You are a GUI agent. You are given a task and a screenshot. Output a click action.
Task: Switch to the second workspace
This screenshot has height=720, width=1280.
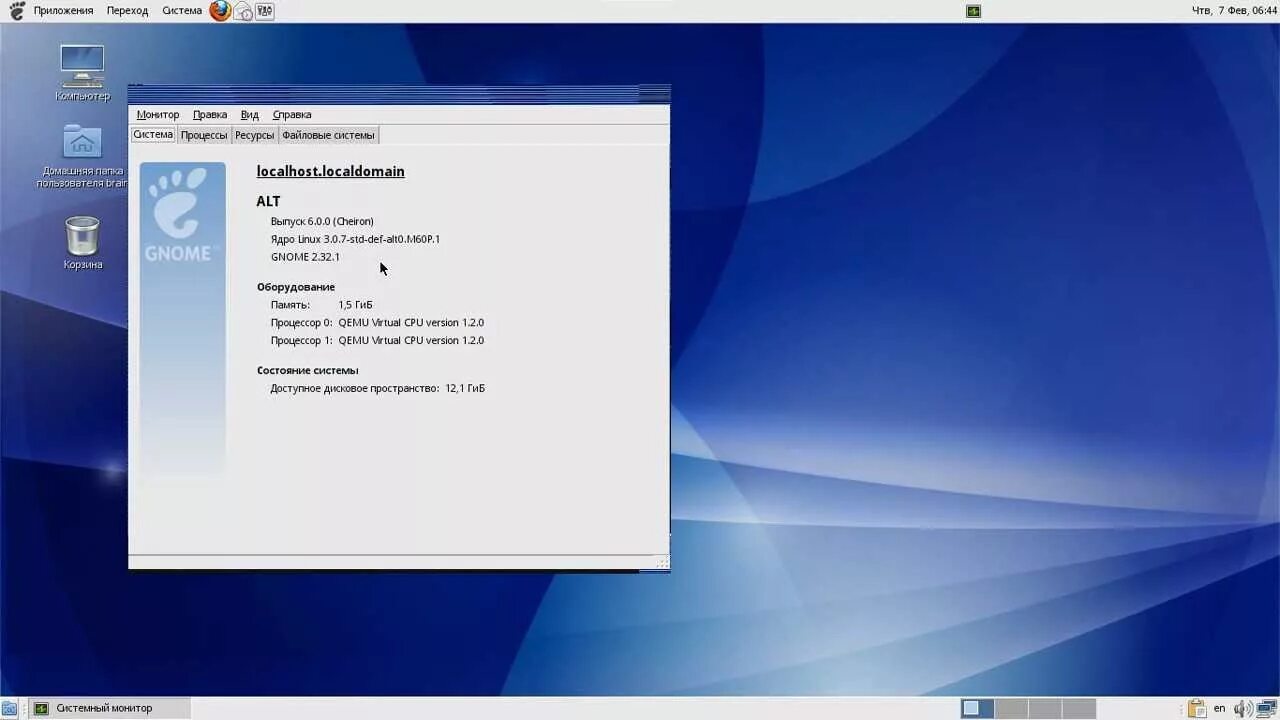[1011, 708]
